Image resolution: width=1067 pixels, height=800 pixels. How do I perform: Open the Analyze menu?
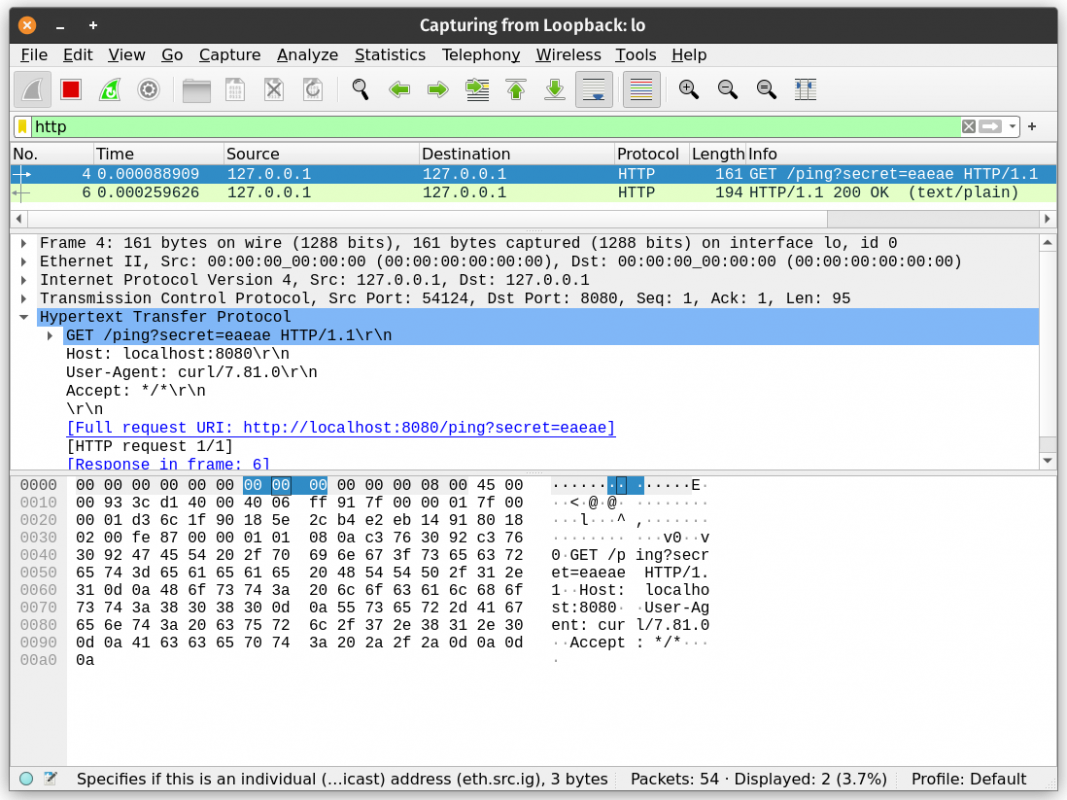[307, 55]
